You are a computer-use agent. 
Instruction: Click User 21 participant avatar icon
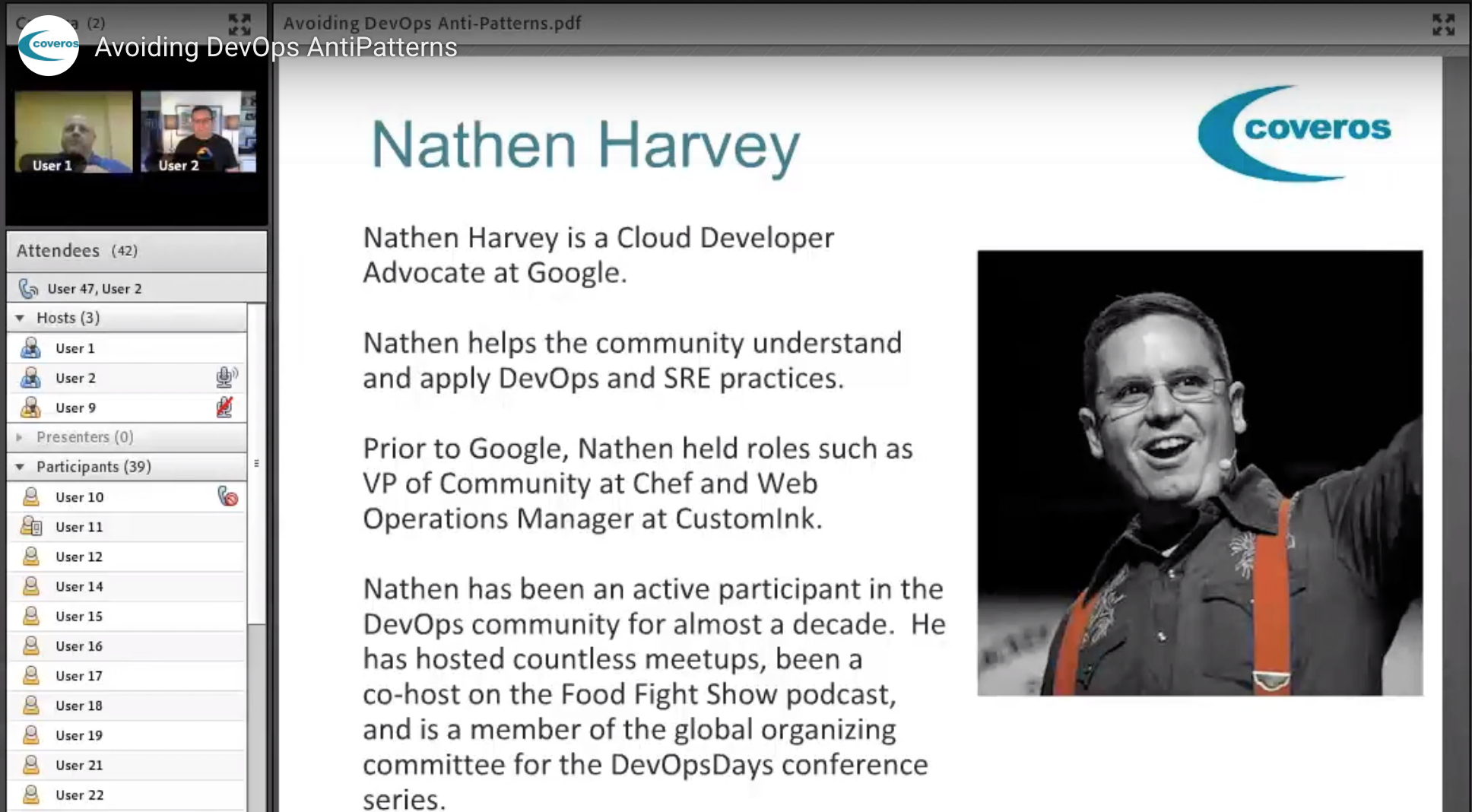[30, 765]
